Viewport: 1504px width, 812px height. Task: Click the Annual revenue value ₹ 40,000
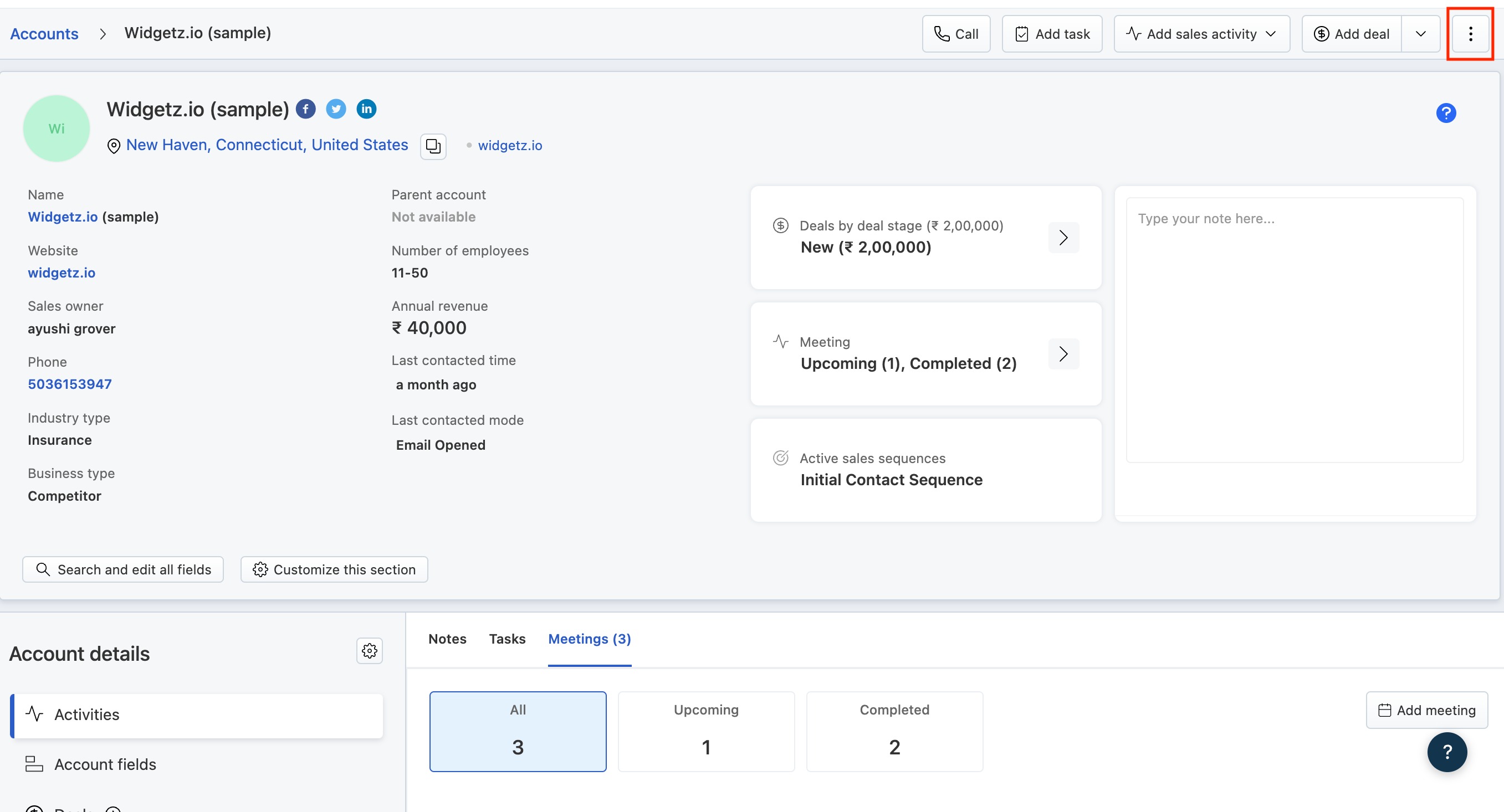(429, 328)
